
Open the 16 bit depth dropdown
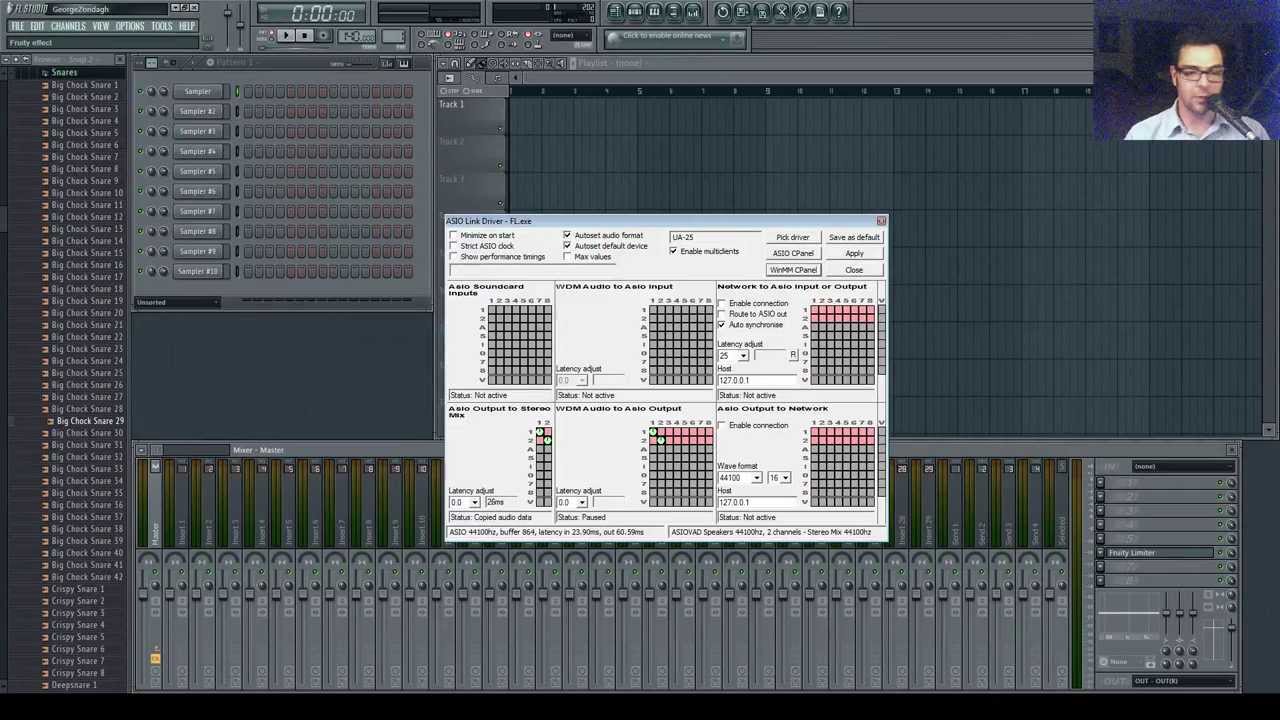click(785, 478)
